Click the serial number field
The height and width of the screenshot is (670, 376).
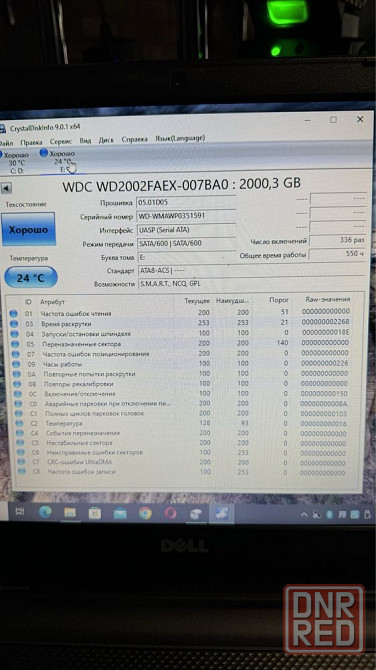point(186,216)
